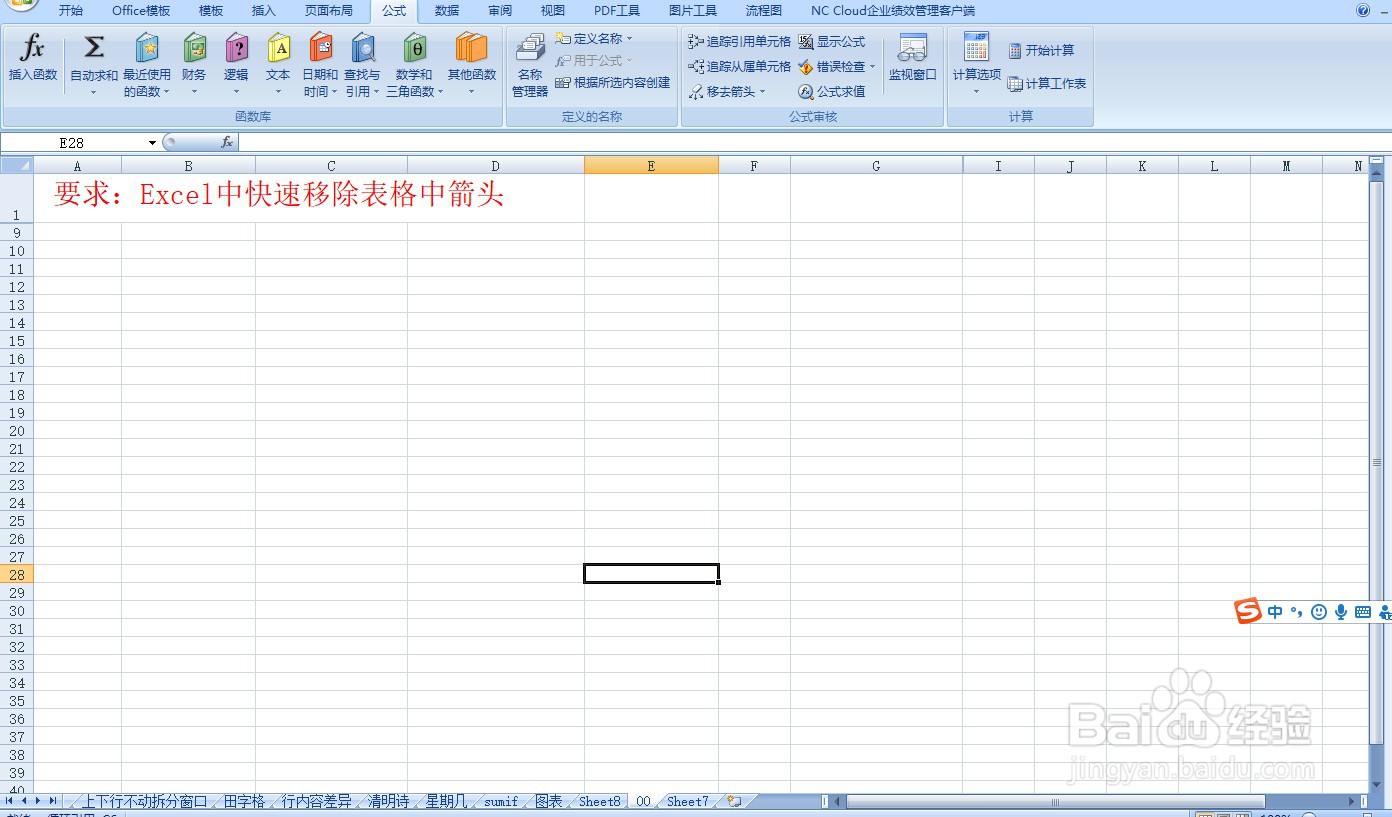Open the 上下行不动拆分窗口 sheet tab
This screenshot has height=817, width=1392.
click(x=144, y=801)
